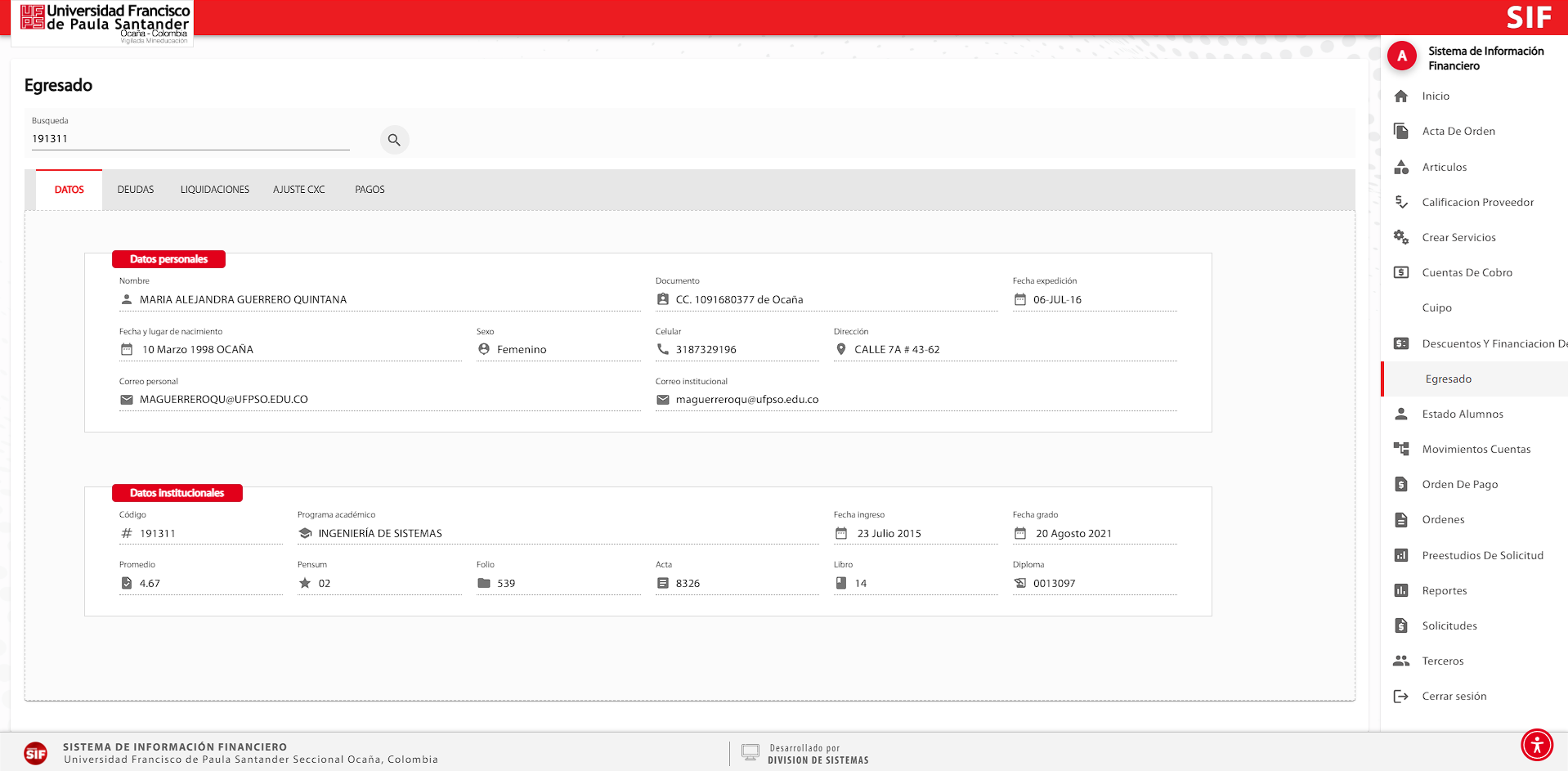Click the Acta De Orden document icon
The width and height of the screenshot is (1568, 771).
(x=1401, y=132)
